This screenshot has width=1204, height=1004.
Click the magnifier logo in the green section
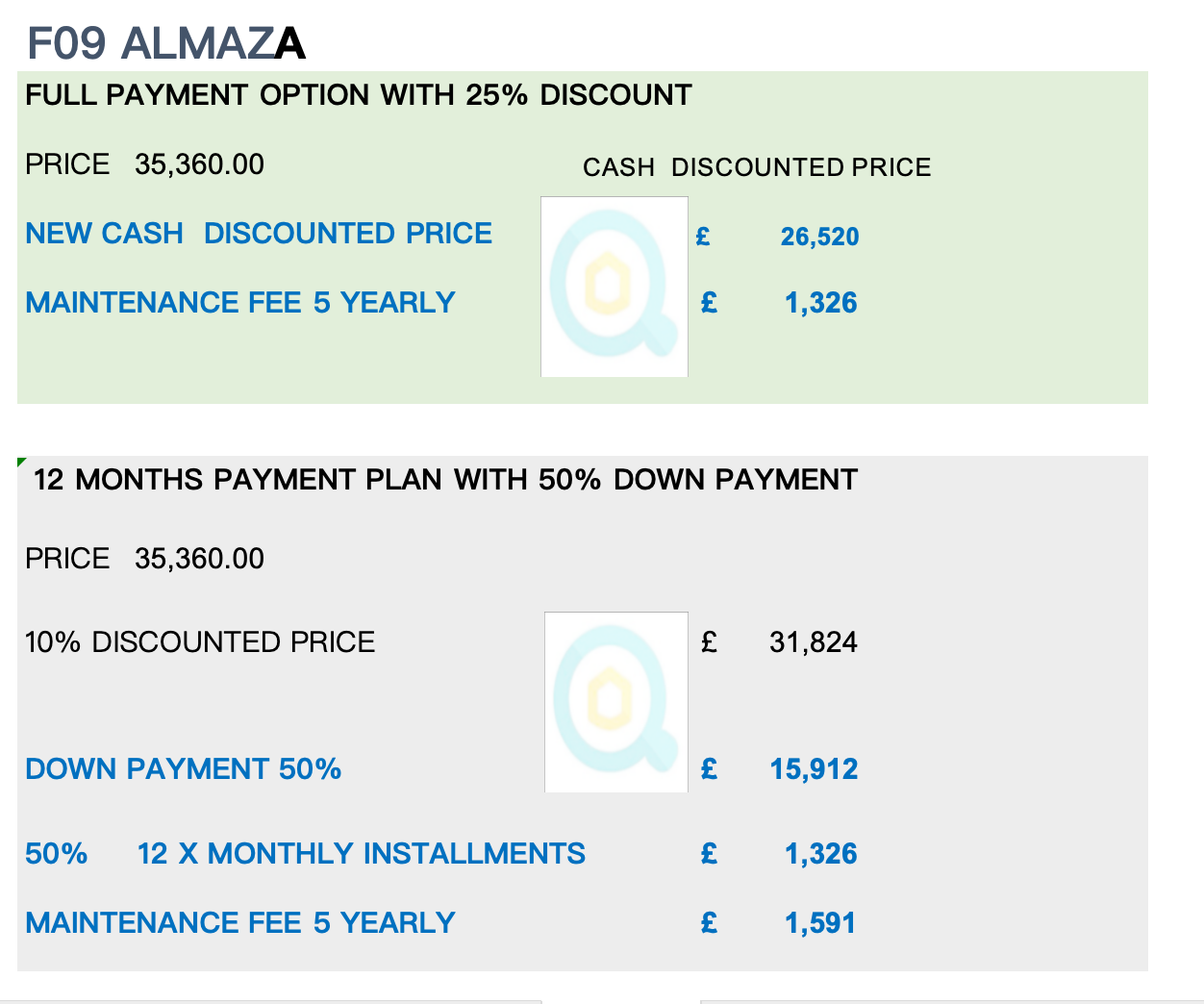pos(615,287)
